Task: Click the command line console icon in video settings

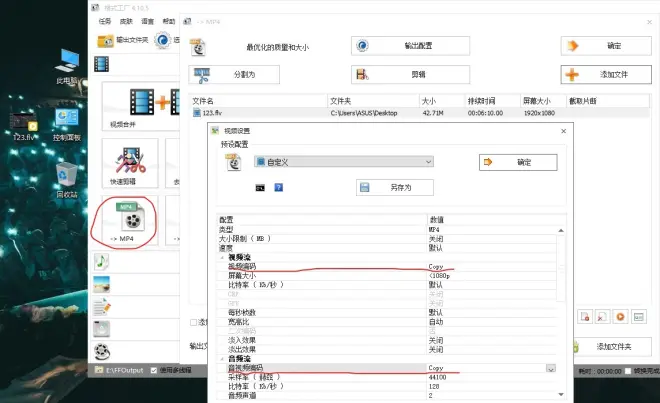Action: 260,188
